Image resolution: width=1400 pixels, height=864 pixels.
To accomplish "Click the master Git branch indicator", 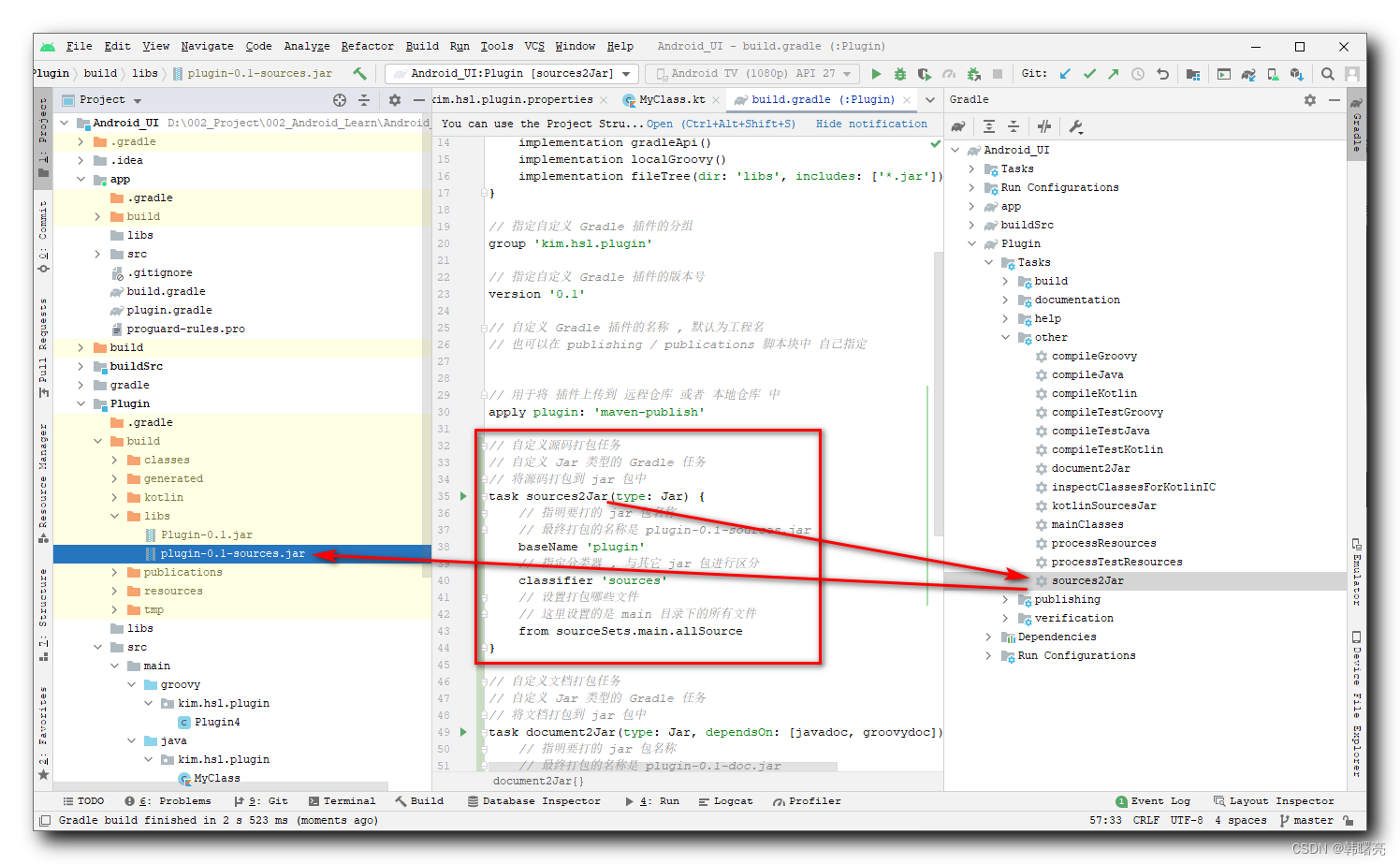I will point(1306,820).
